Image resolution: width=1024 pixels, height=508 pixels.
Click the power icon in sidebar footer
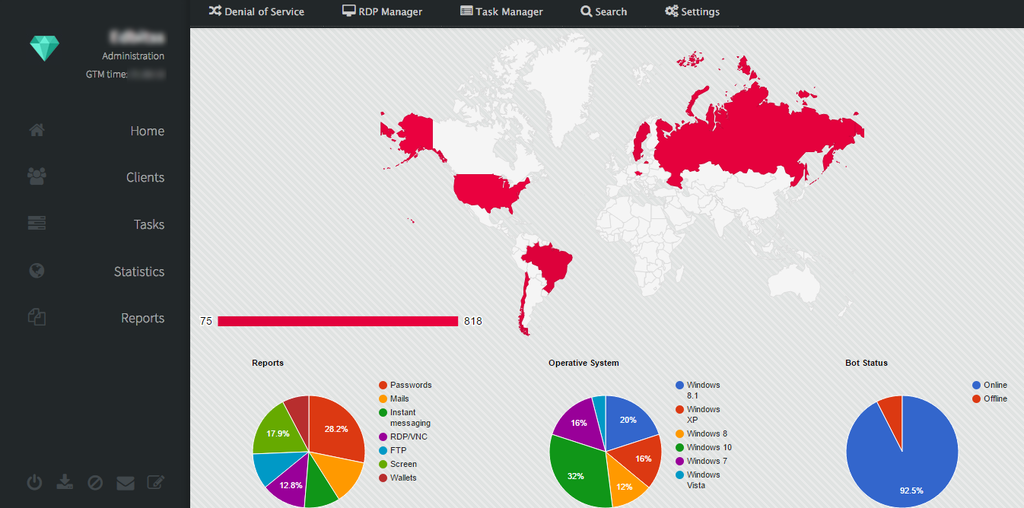pos(34,483)
